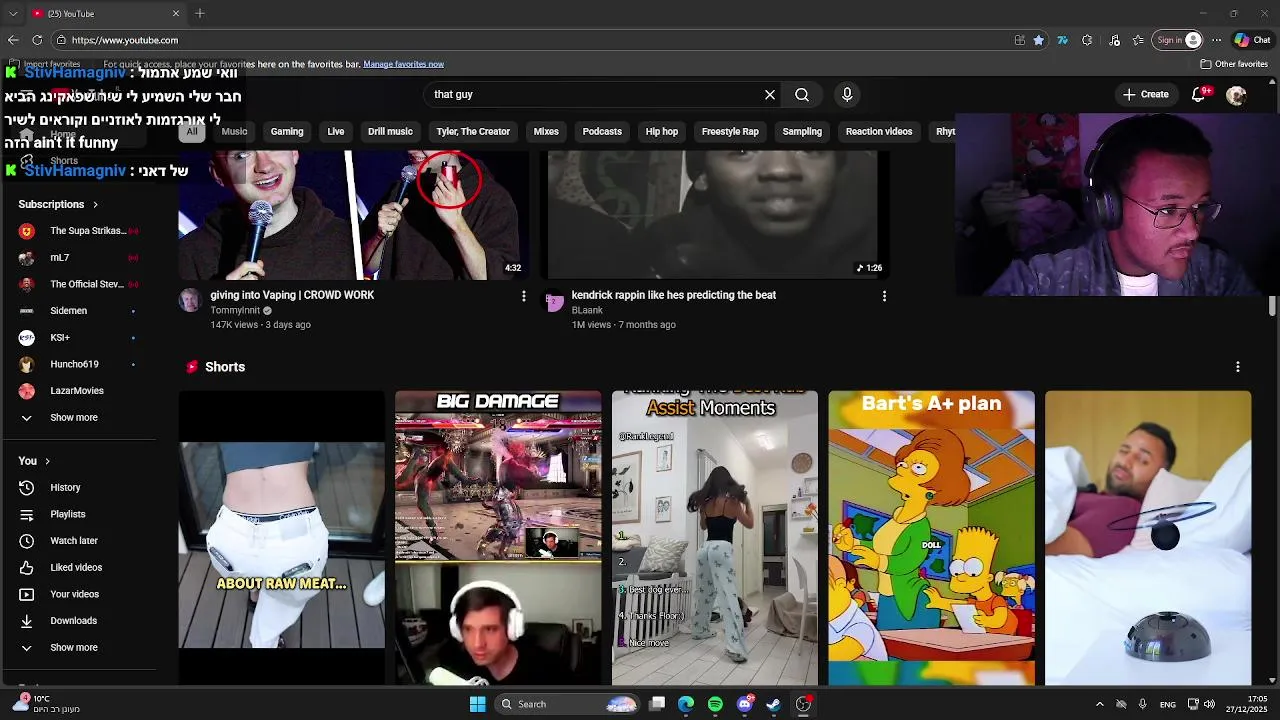Open Edge Favorites list icon

[x=1138, y=40]
